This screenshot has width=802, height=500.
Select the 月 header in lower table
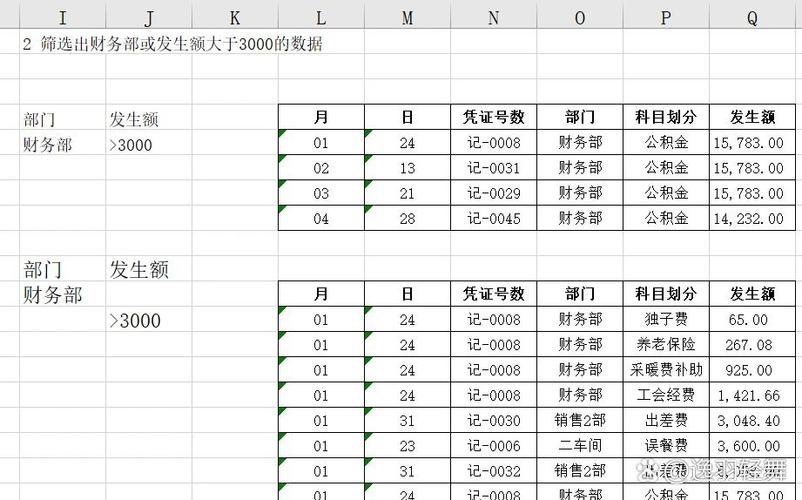click(321, 293)
